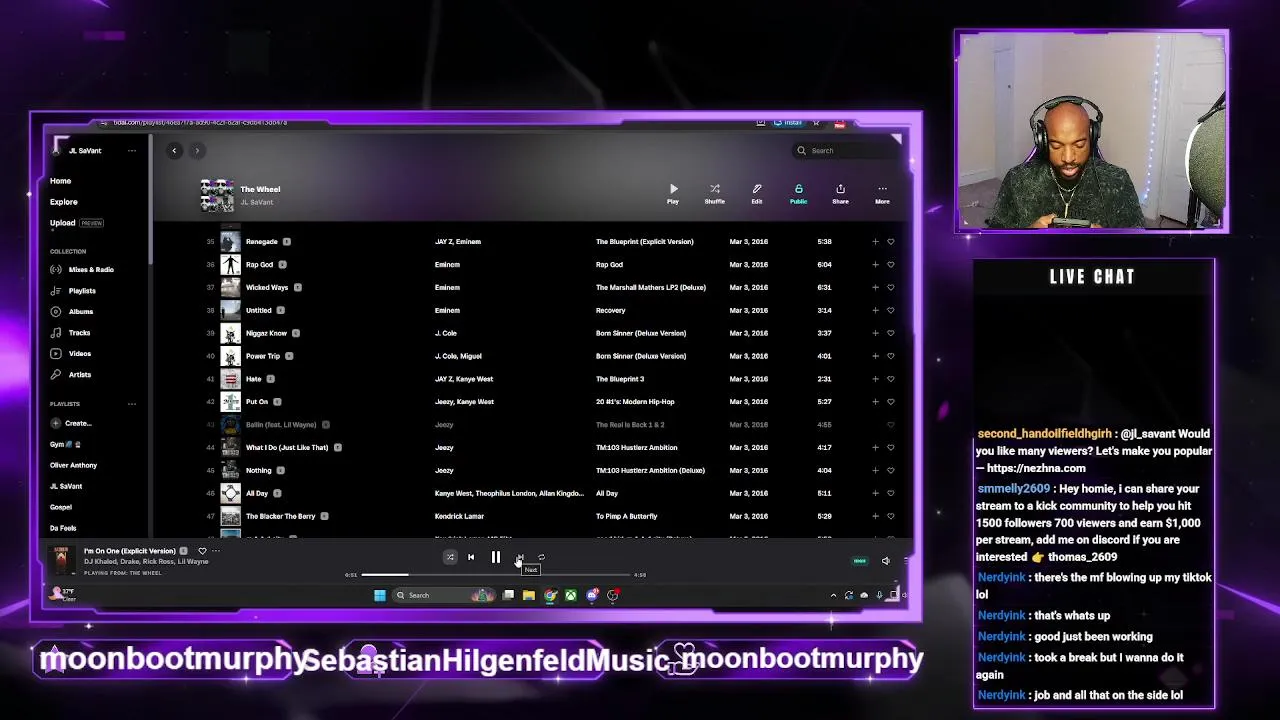
Task: Toggle playlist Public lock setting
Action: click(798, 193)
